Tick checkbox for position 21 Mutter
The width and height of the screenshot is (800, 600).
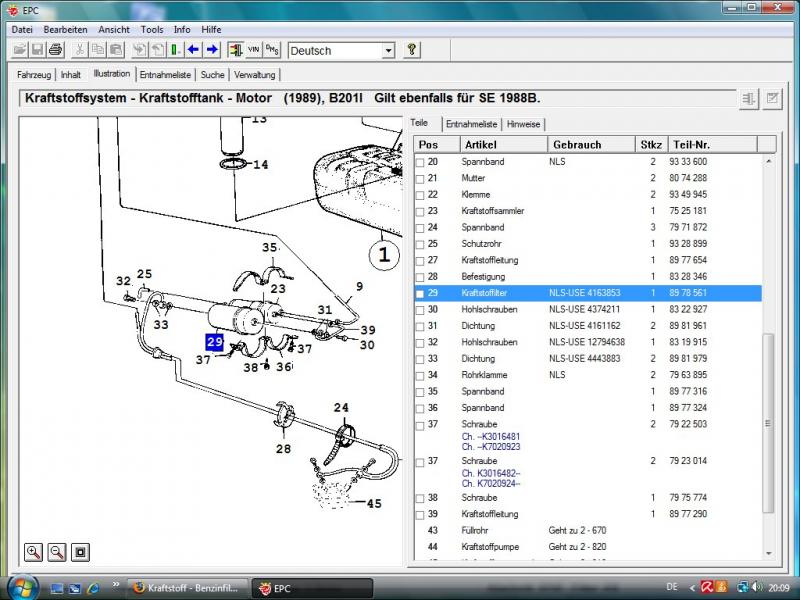420,179
